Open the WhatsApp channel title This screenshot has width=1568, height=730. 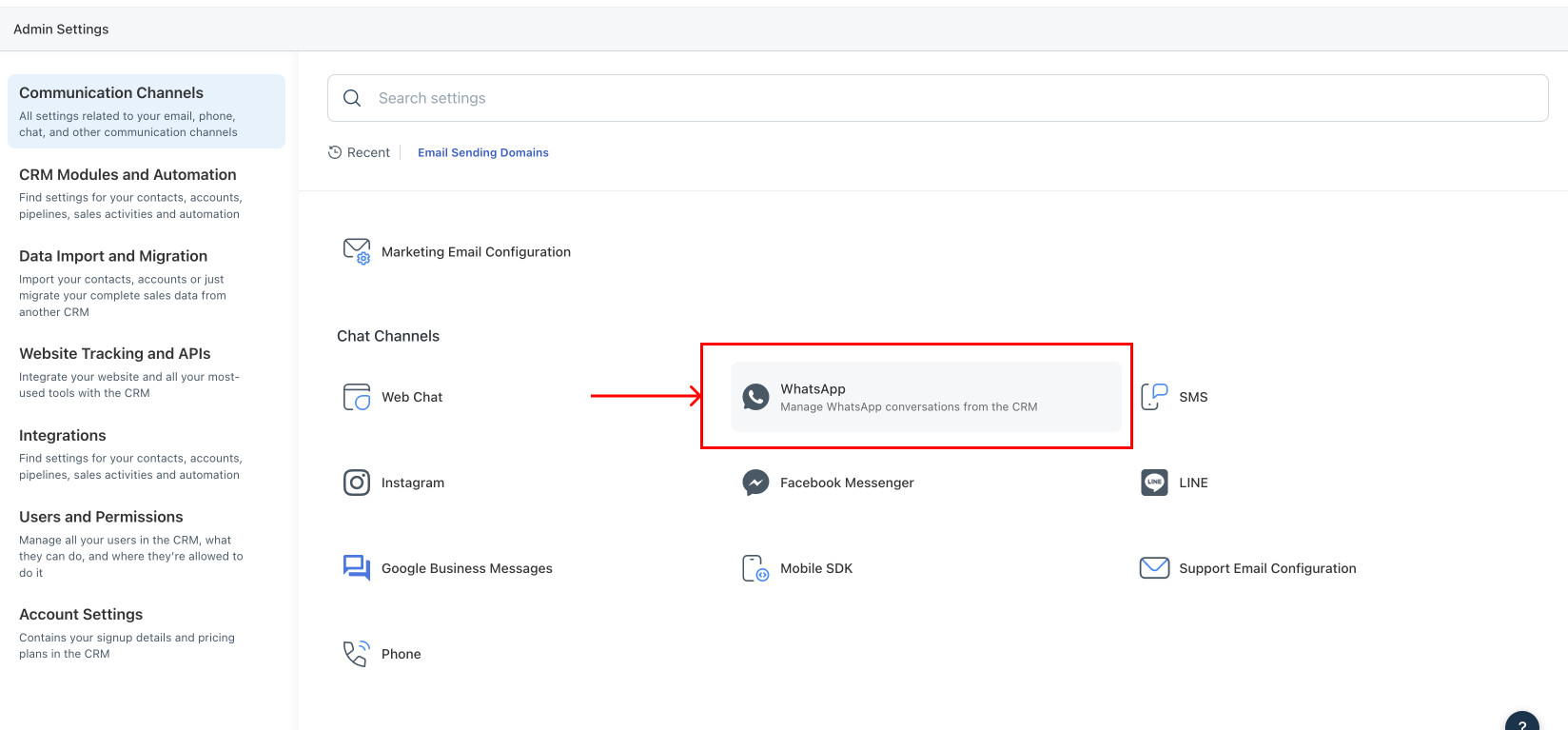click(813, 388)
